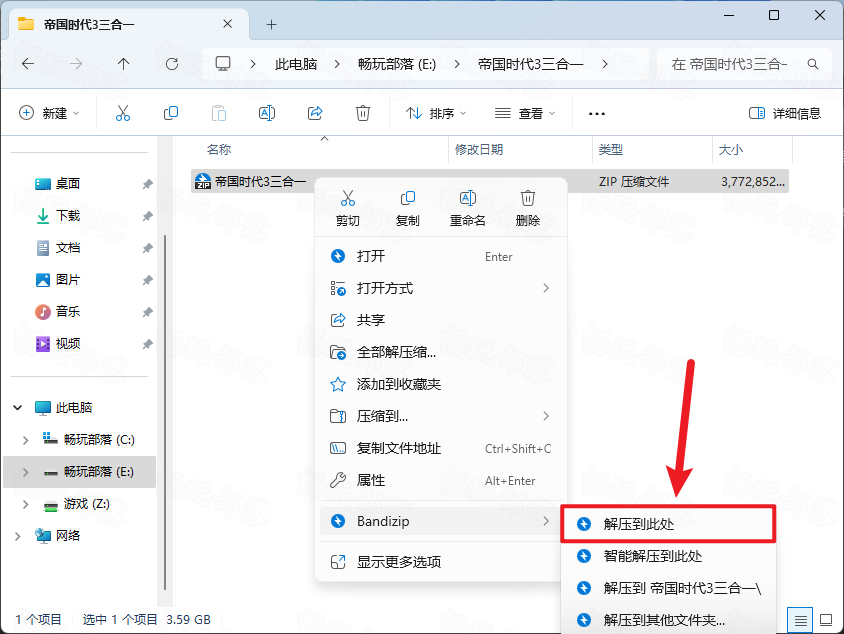The image size is (844, 634).
Task: Click the Cut icon in the toolbar
Action: click(123, 113)
